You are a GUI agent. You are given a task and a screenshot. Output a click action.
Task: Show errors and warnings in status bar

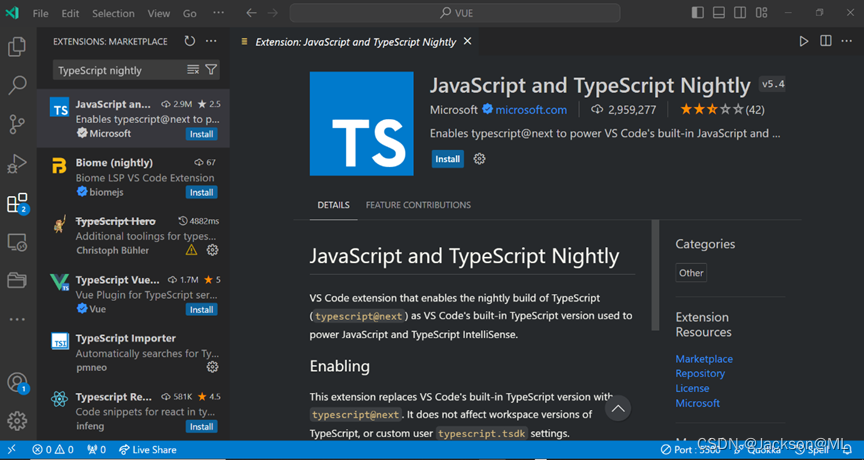[53, 450]
